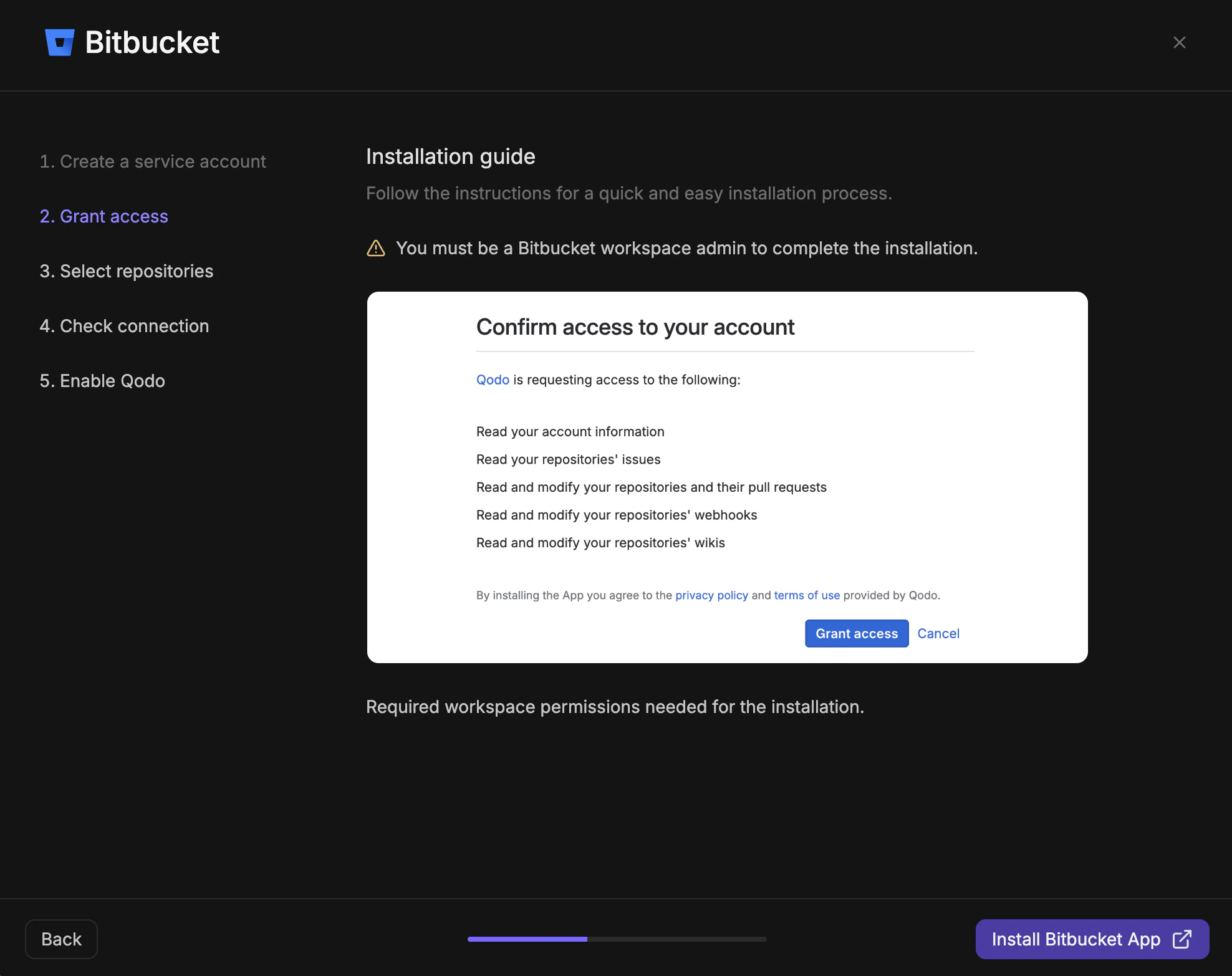Select step 1, Create a service account
The image size is (1232, 976).
(x=153, y=161)
